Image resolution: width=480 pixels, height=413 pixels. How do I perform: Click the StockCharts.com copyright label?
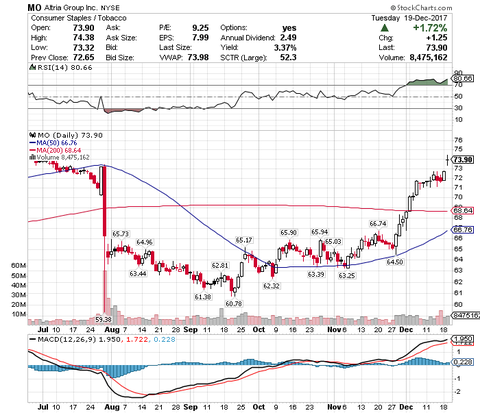point(421,8)
